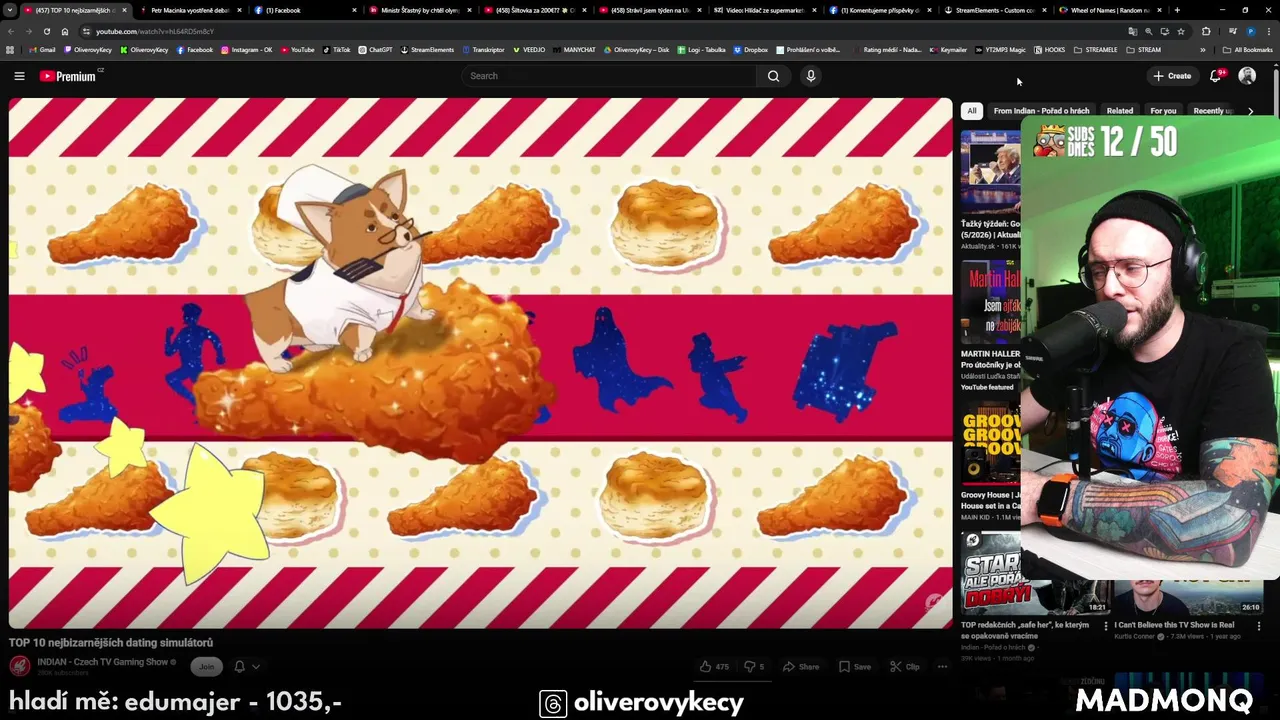Select the Related filter chip

tap(1120, 111)
